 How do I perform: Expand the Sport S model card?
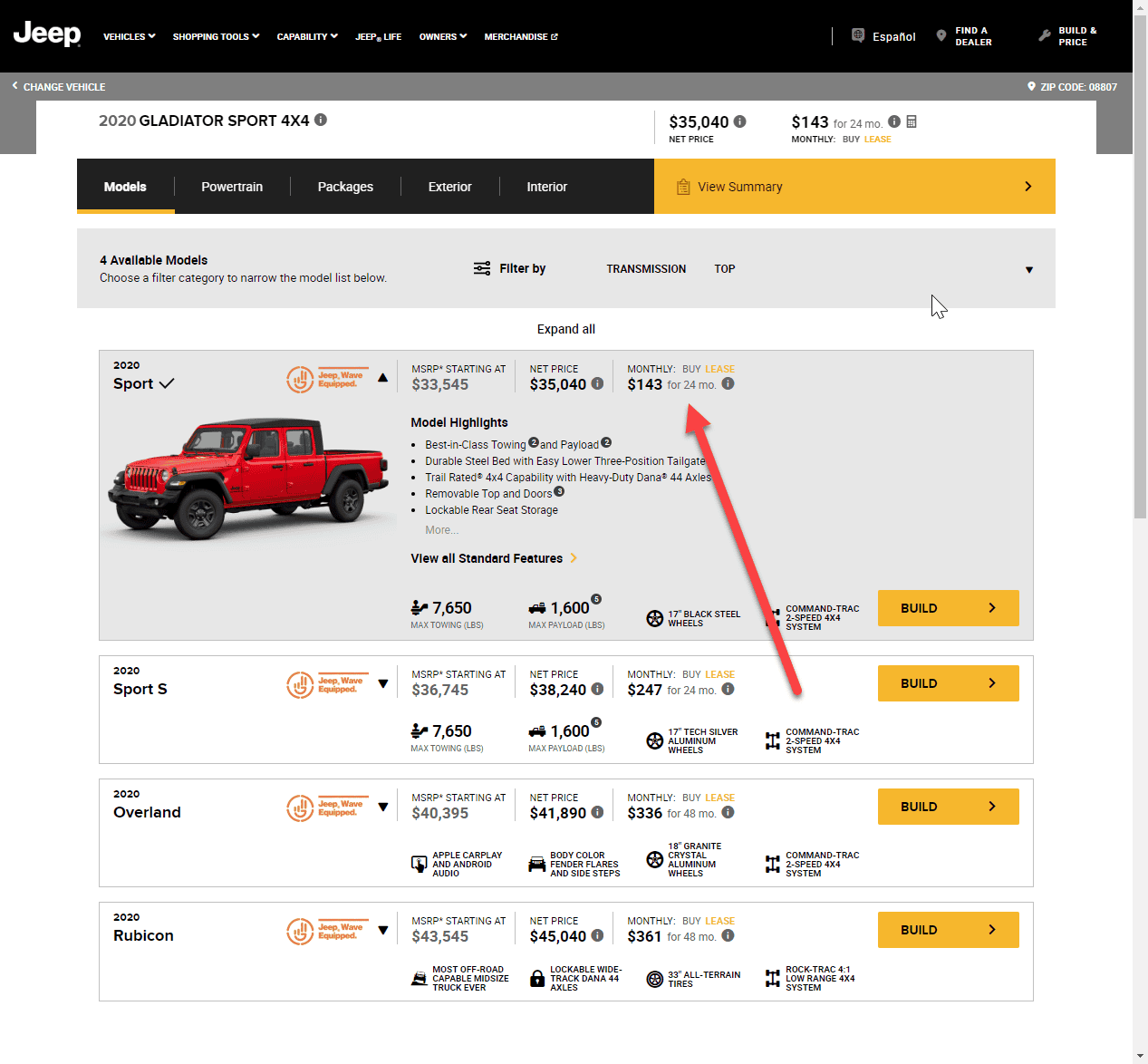(x=383, y=683)
